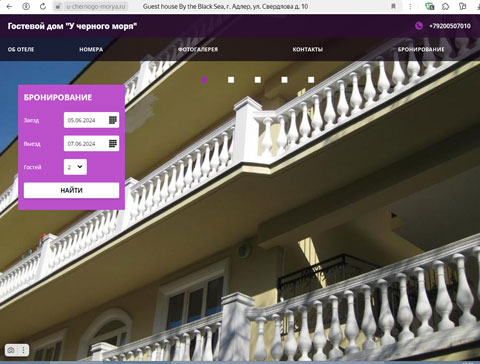Screen dimensions: 480x364
Task: Open the calendar icon for Выезд date
Action: tap(113, 143)
